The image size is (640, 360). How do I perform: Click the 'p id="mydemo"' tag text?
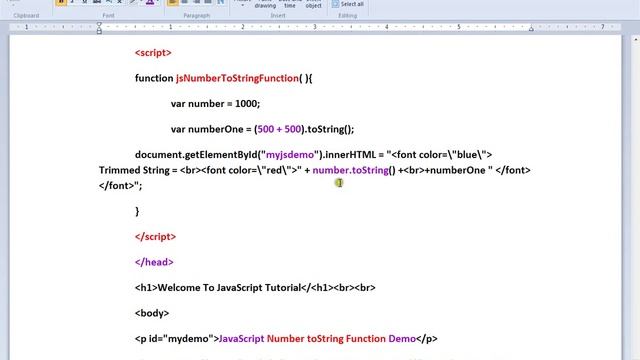coord(177,339)
